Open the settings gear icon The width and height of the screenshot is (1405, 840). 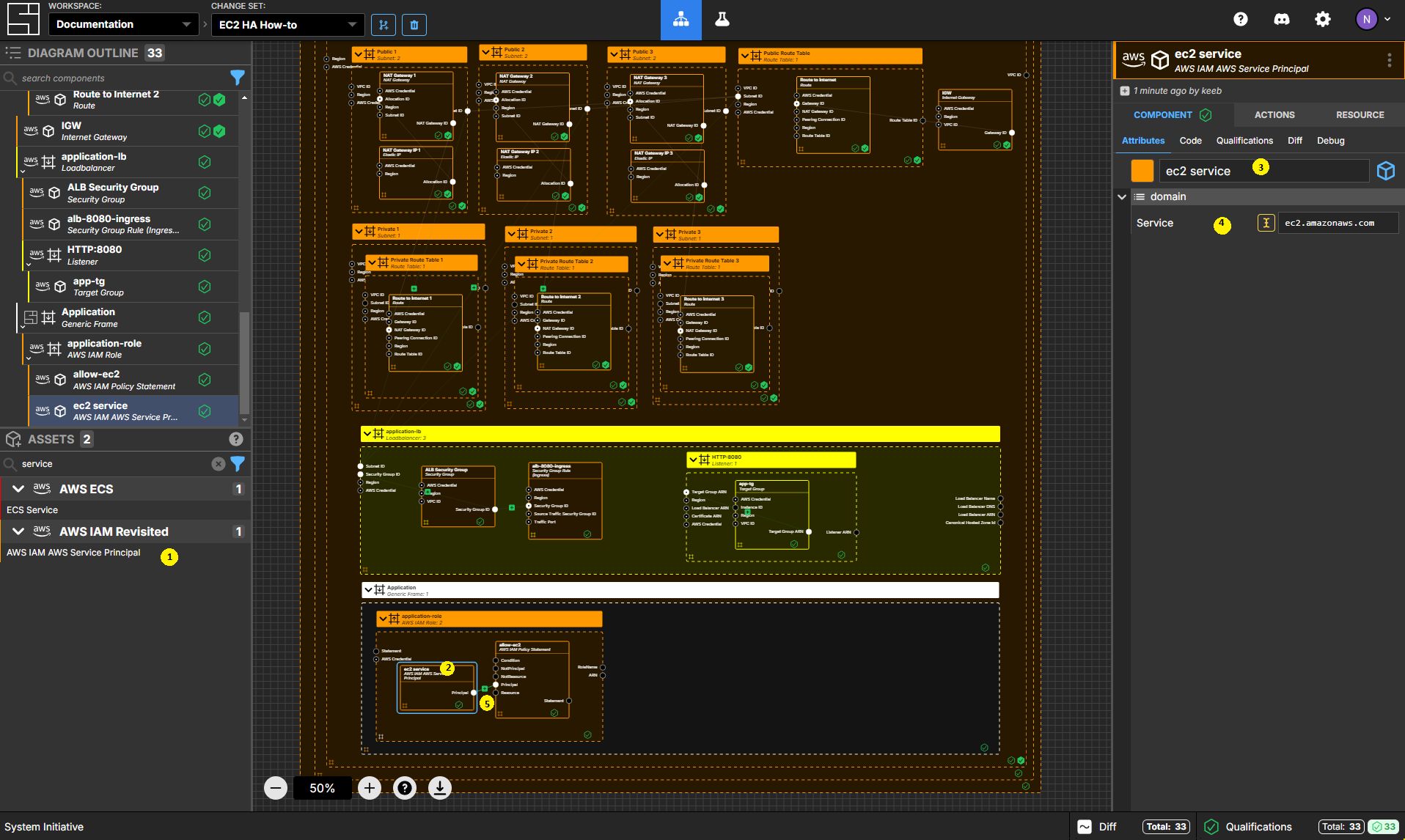point(1323,20)
